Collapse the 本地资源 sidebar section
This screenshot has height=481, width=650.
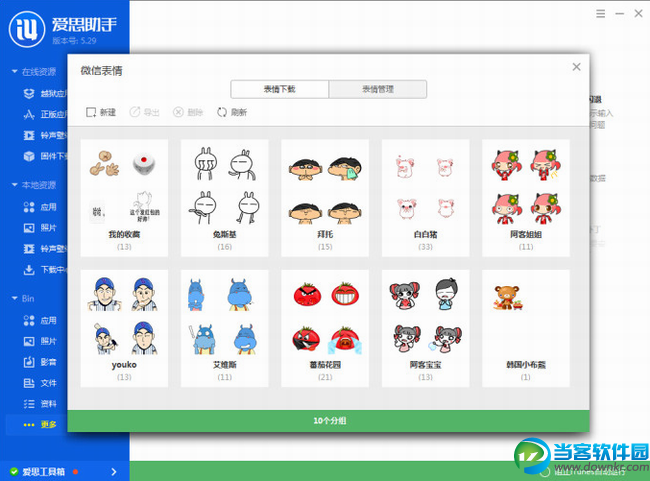15,185
